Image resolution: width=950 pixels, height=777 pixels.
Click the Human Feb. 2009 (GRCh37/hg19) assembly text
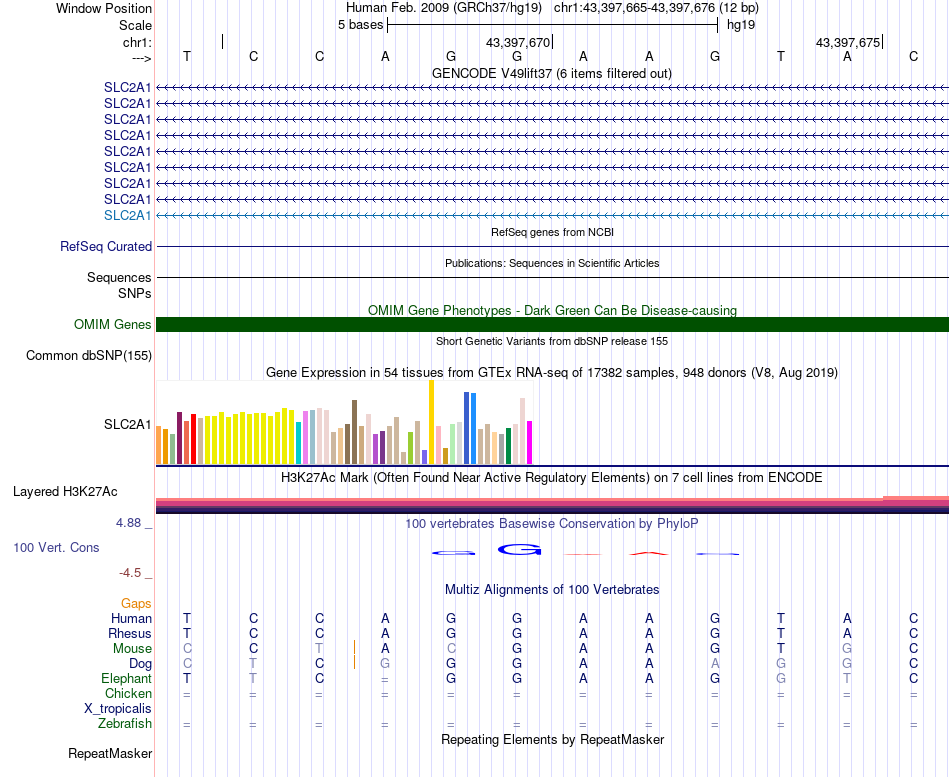click(x=443, y=8)
